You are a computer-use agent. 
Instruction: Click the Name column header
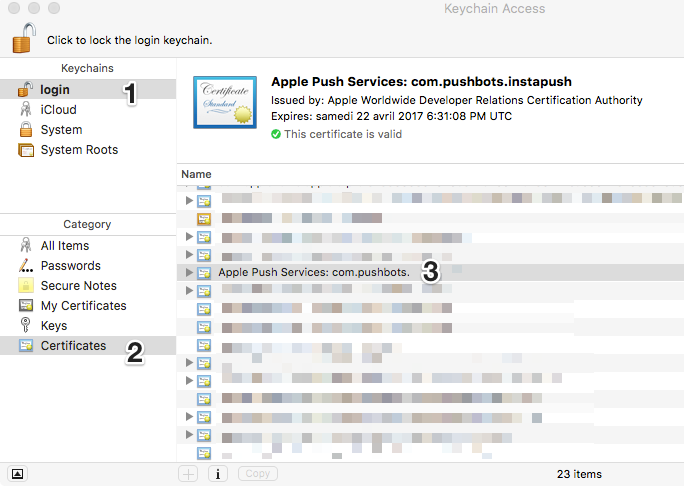coord(196,174)
